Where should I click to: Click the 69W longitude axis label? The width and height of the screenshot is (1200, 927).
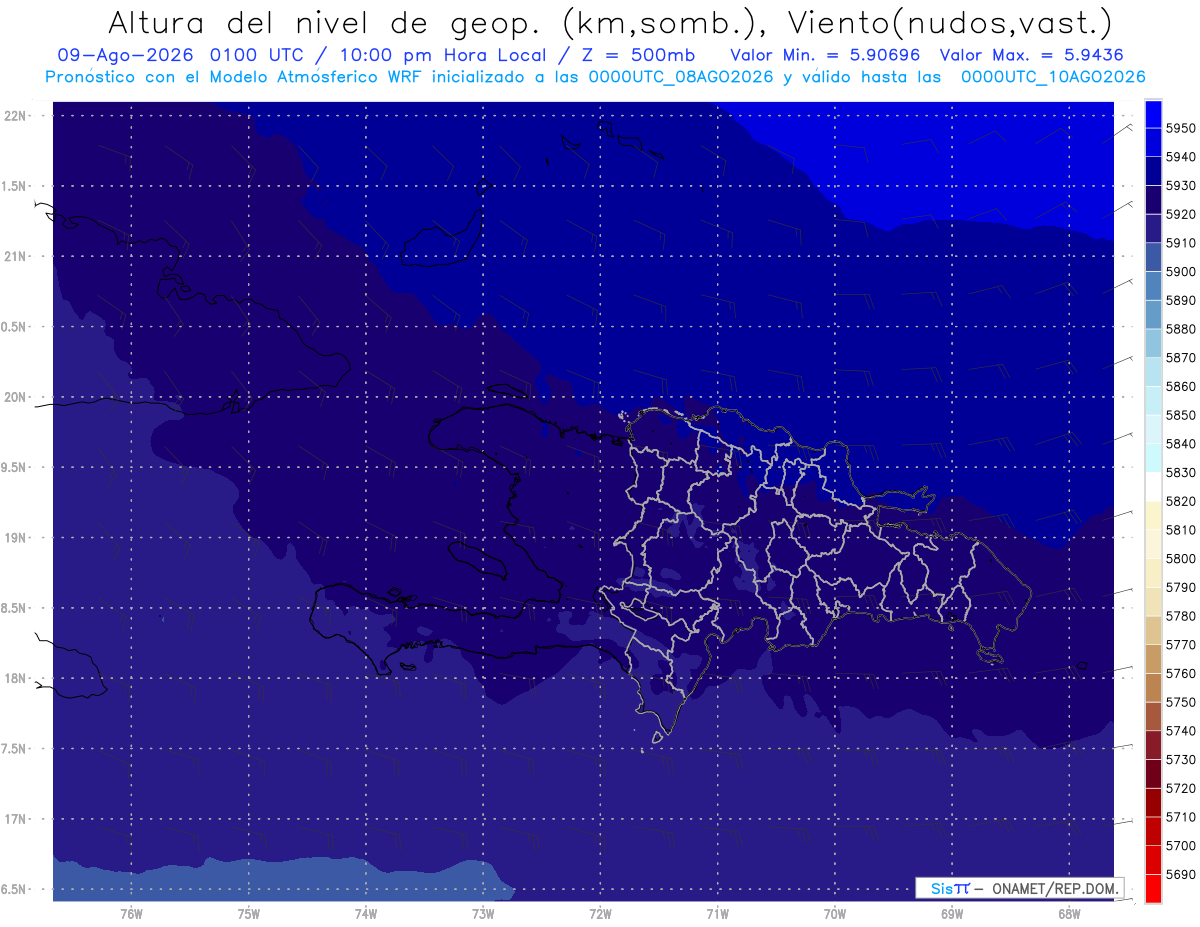(x=951, y=913)
